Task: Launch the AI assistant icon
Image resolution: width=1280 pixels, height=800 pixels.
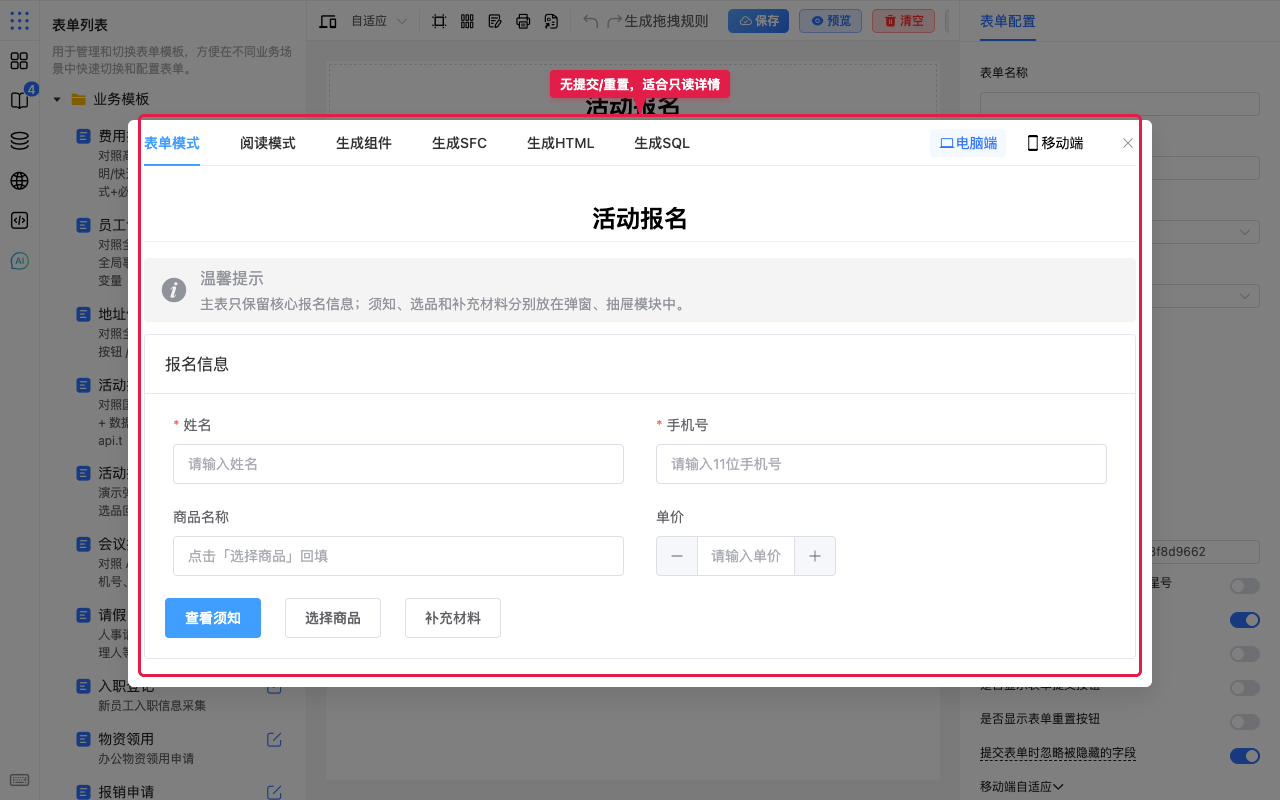Action: [19, 260]
